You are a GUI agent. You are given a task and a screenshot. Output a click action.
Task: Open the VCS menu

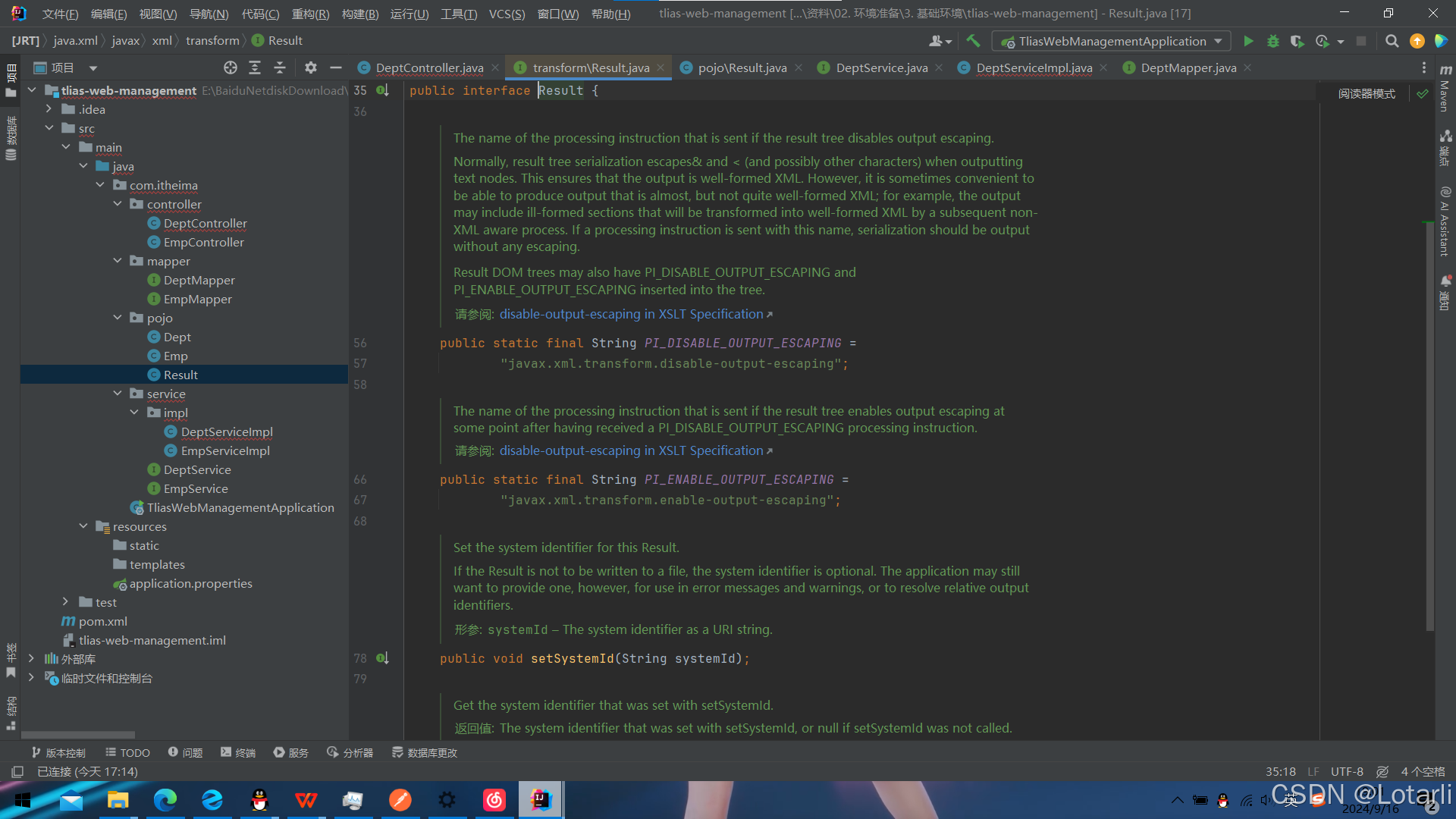click(507, 14)
